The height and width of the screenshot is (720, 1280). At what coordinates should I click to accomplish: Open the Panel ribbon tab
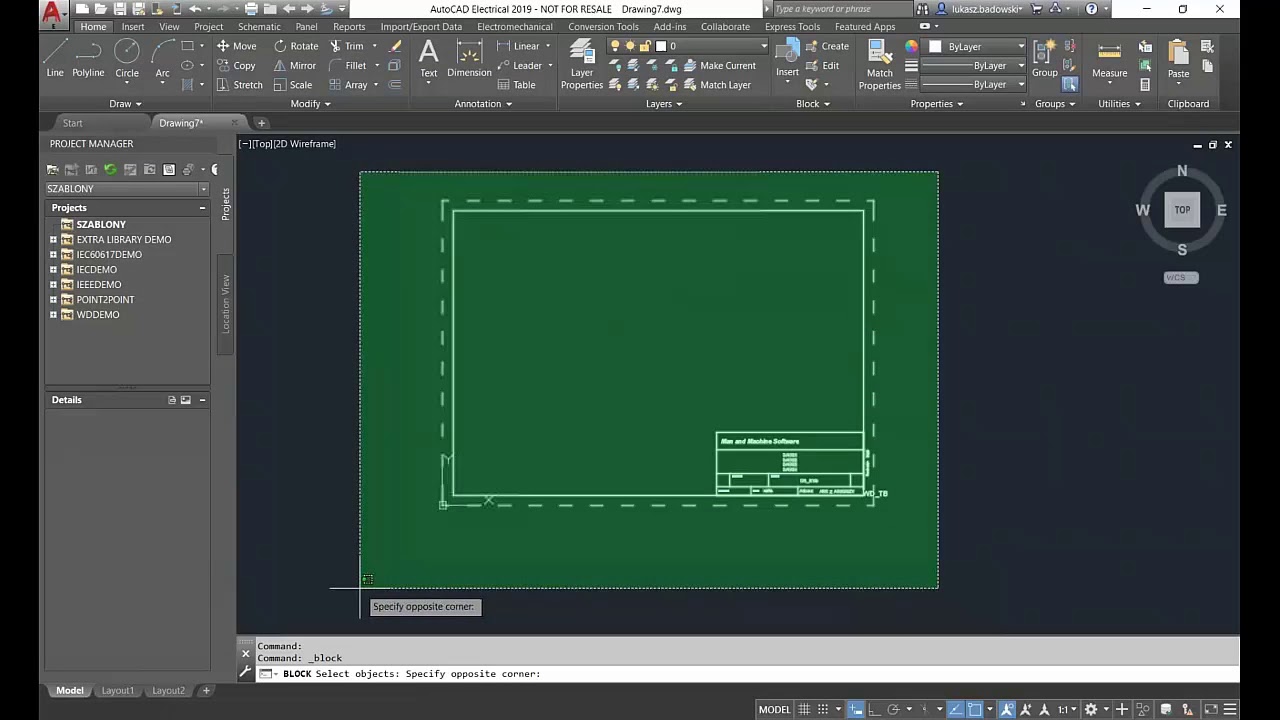coord(306,27)
